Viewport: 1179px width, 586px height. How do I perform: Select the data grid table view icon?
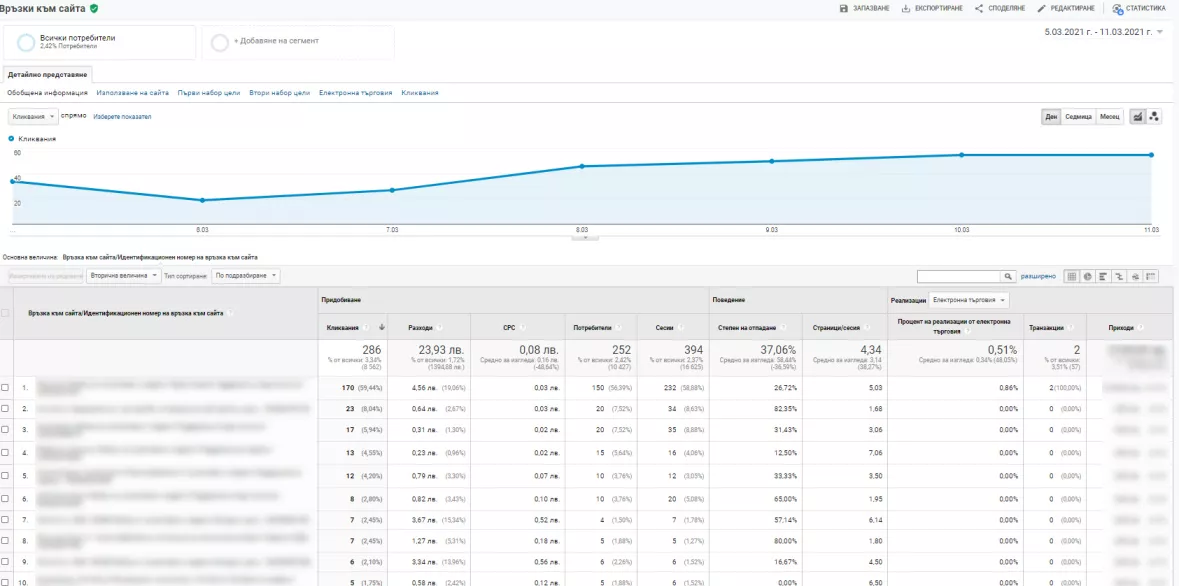[x=1071, y=276]
